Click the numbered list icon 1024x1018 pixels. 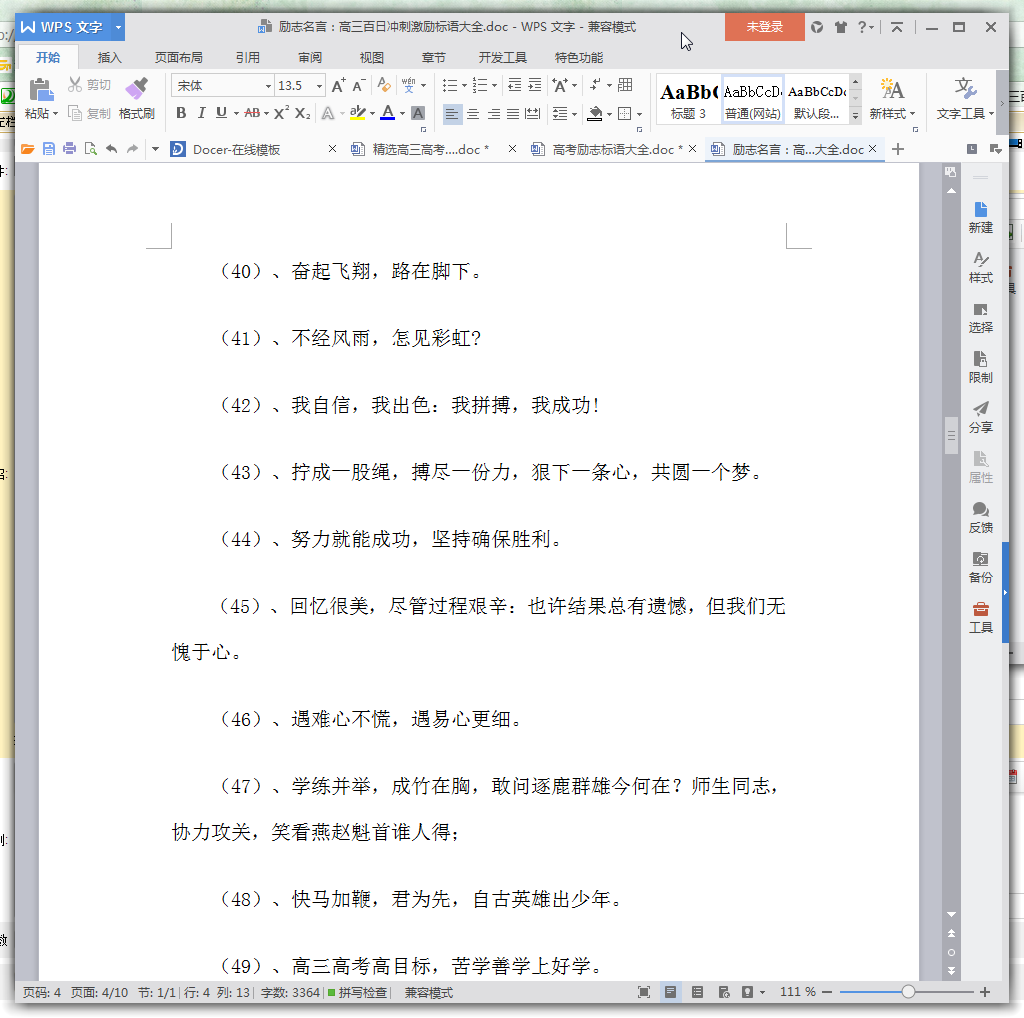[x=480, y=86]
